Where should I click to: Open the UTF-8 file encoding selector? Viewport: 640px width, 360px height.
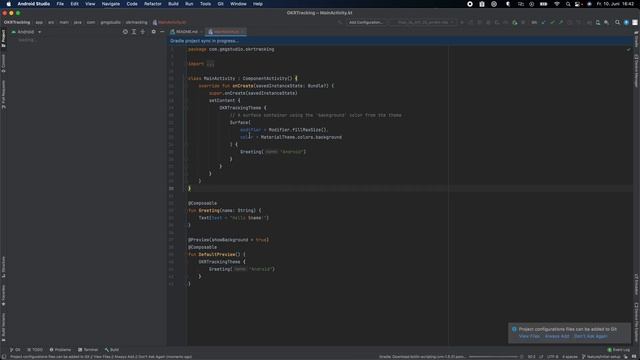(x=552, y=357)
